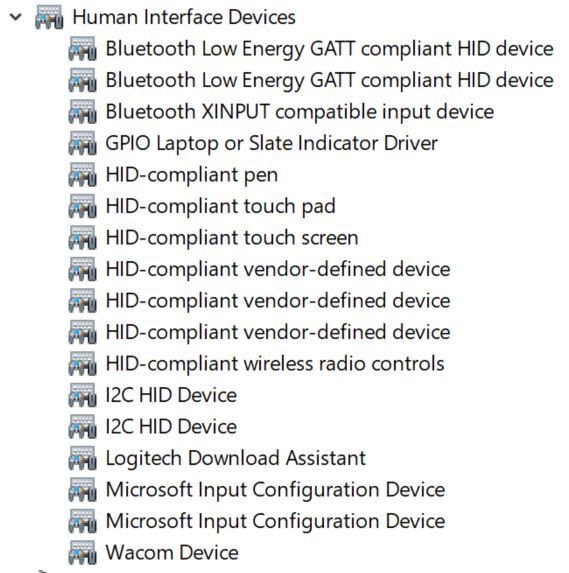
Task: Click the Human Interface Devices category icon
Action: point(49,17)
